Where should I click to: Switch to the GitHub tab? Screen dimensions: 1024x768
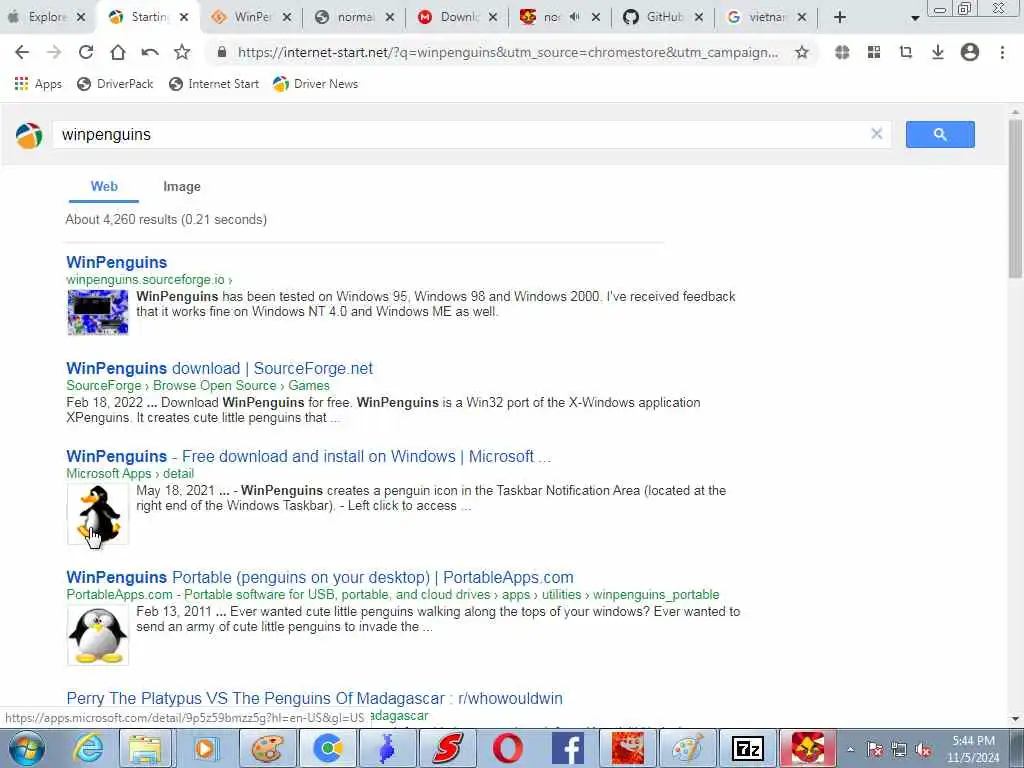664,18
